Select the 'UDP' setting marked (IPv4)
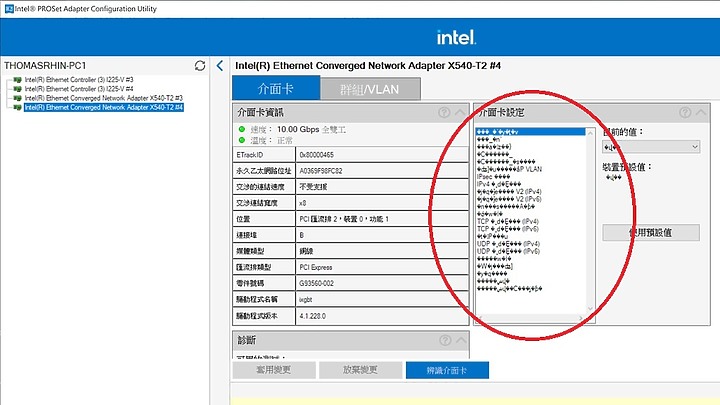This screenshot has width=720, height=405. click(508, 244)
